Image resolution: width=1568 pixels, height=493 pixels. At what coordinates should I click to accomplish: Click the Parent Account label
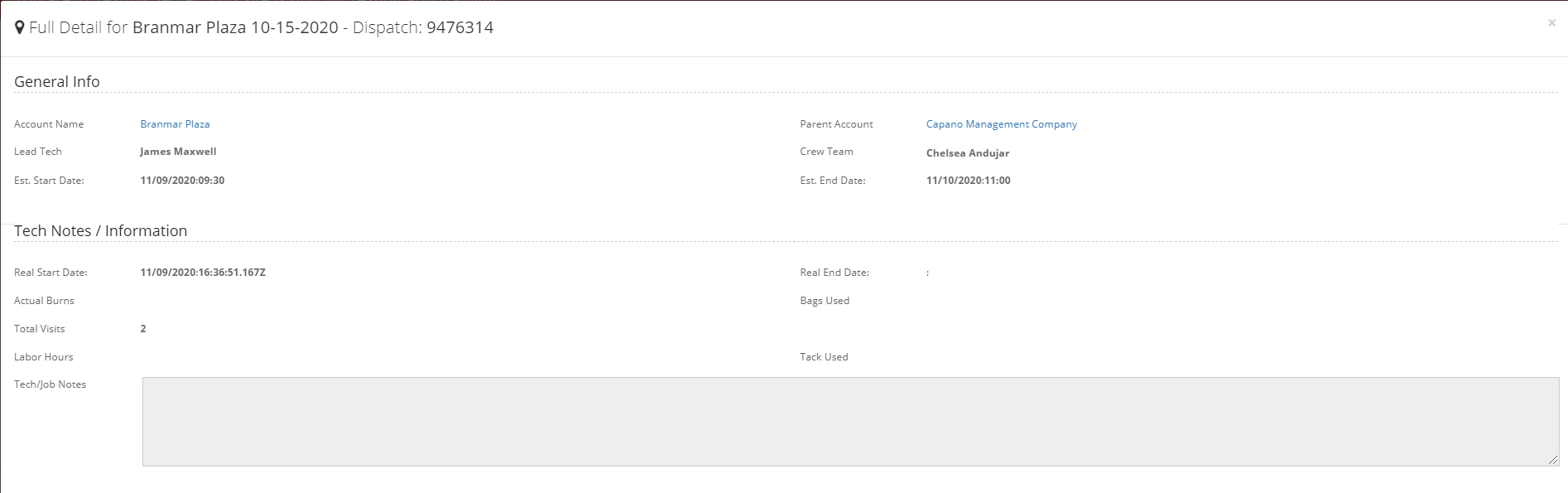point(836,124)
